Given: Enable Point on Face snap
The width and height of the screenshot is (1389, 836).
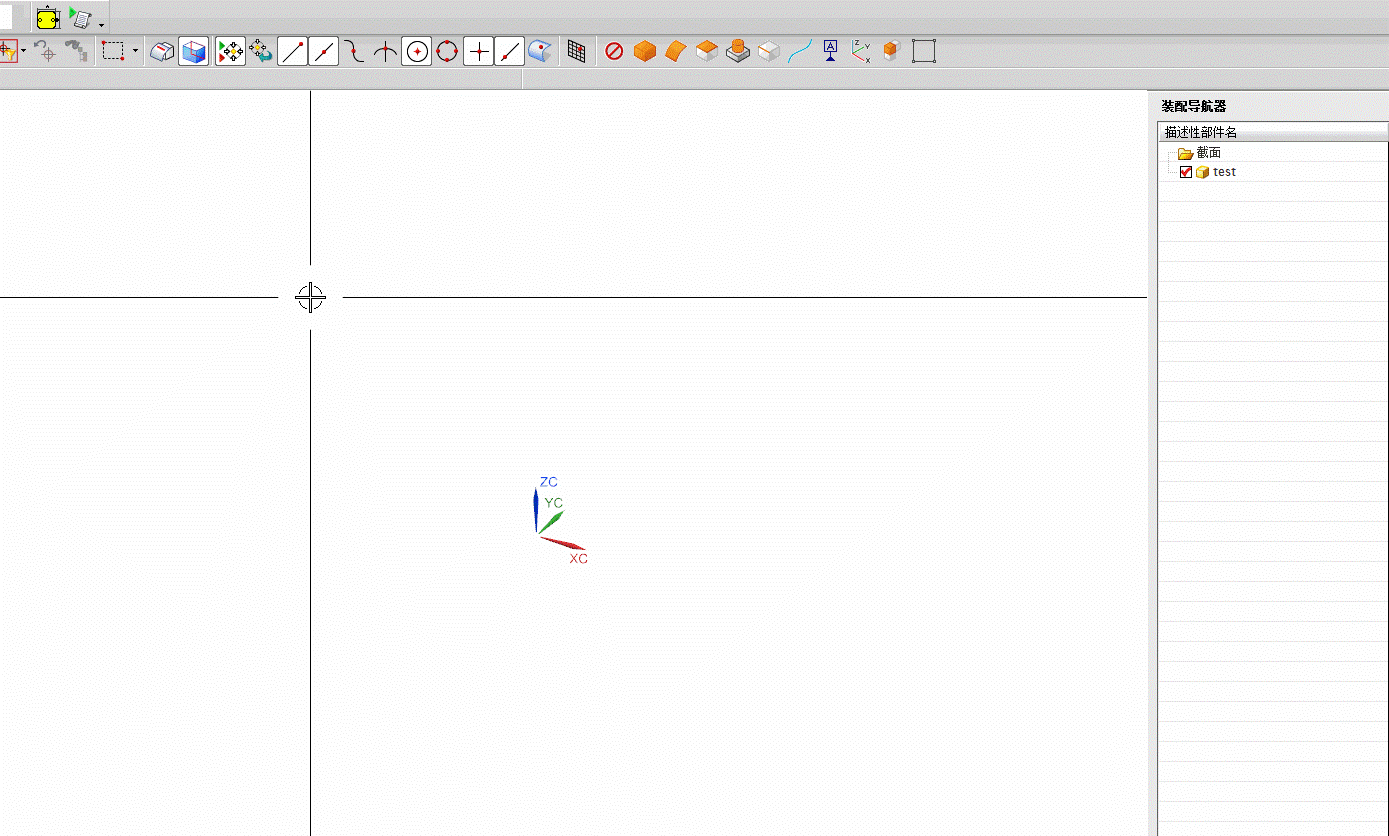Looking at the screenshot, I should coord(540,51).
